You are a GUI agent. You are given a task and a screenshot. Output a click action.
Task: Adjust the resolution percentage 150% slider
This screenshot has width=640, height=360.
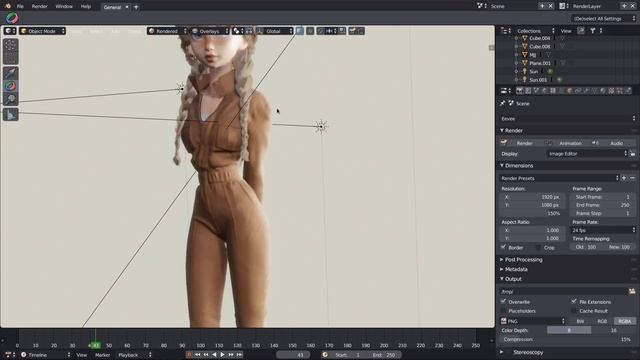pyautogui.click(x=532, y=213)
